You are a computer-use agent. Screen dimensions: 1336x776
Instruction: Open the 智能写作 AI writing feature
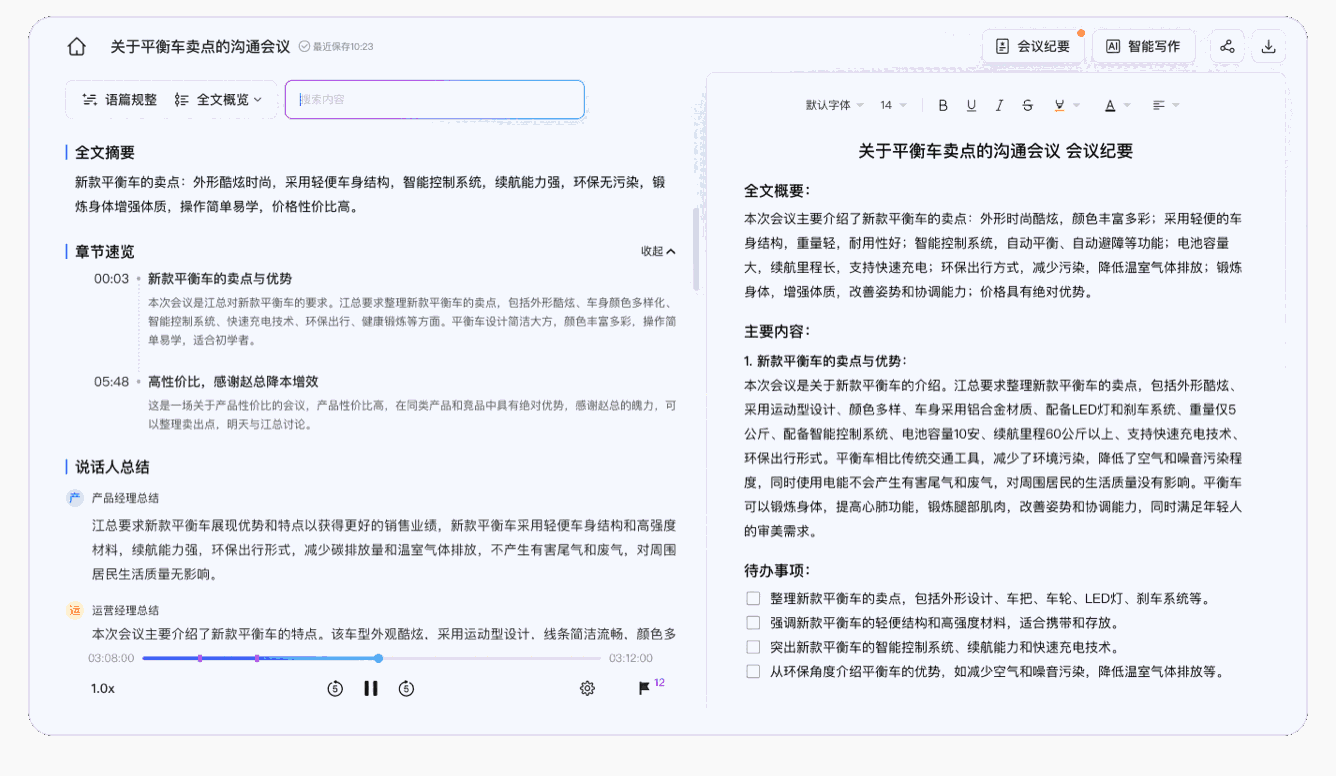1143,46
